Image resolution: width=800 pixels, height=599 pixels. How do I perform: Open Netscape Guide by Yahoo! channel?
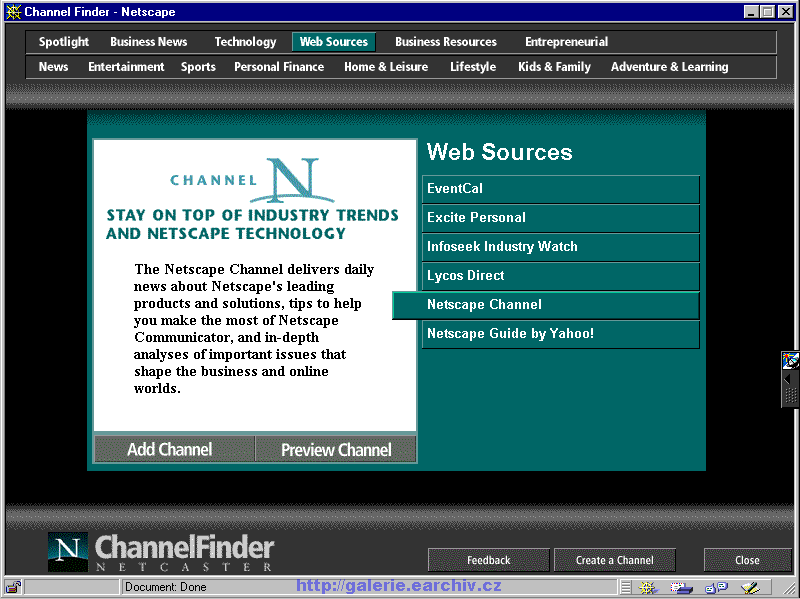coord(561,334)
